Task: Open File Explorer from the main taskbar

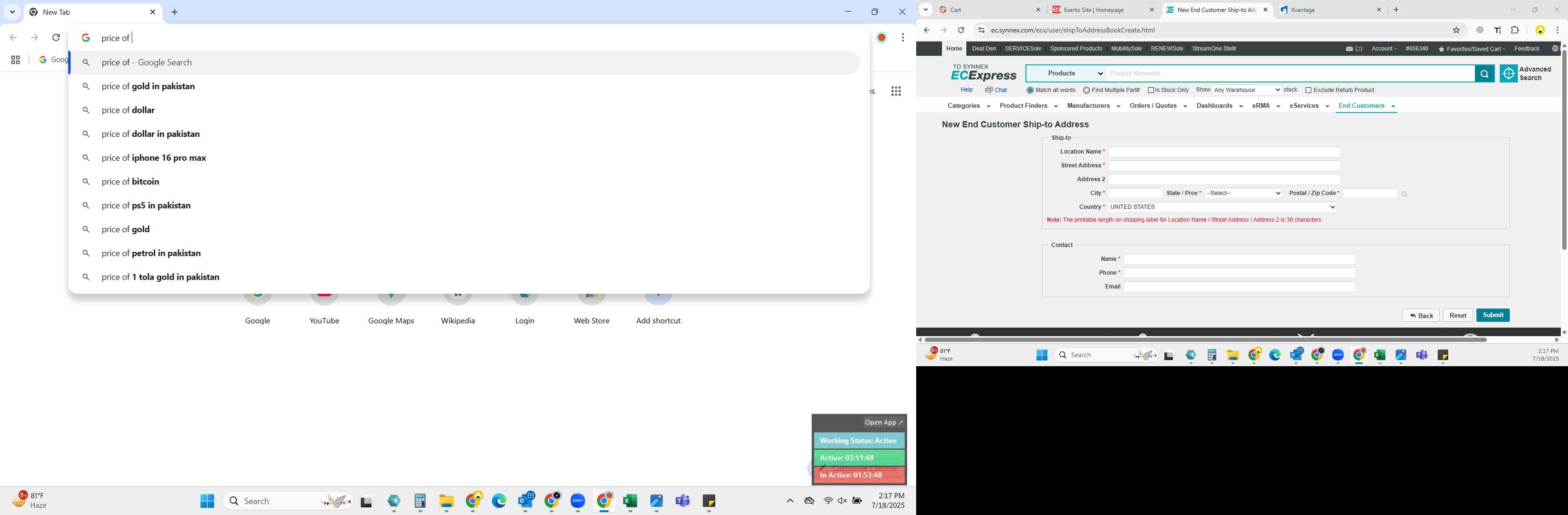Action: point(446,501)
